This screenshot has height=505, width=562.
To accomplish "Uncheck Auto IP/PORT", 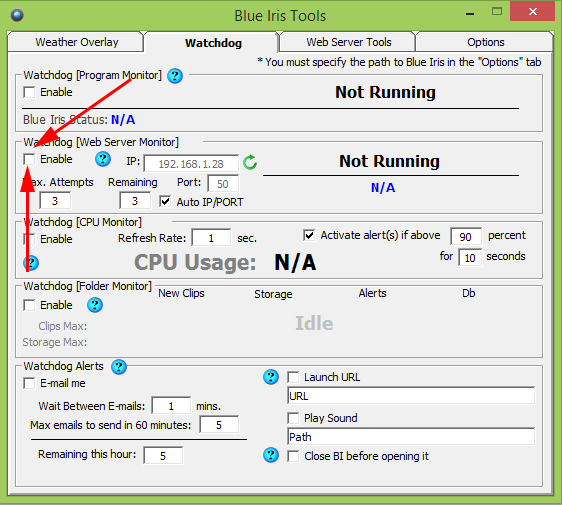I will (165, 202).
